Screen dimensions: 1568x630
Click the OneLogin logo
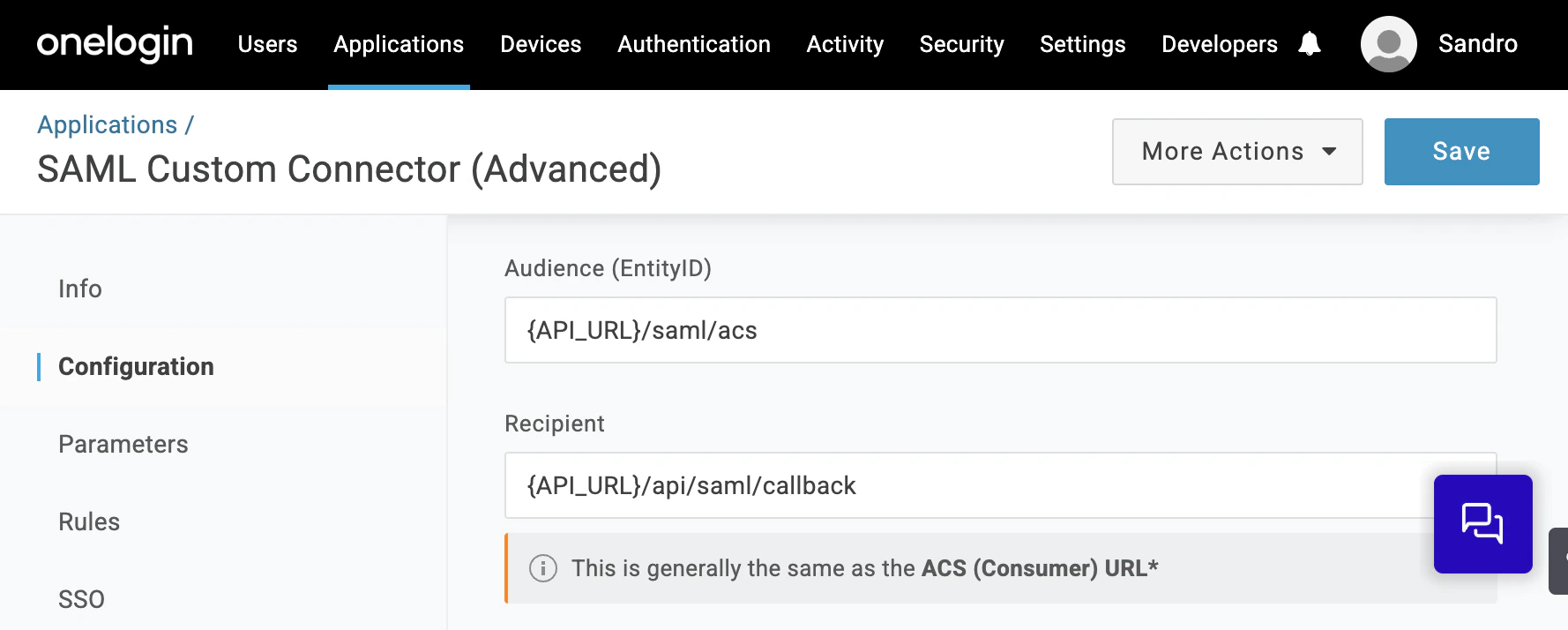(x=115, y=43)
